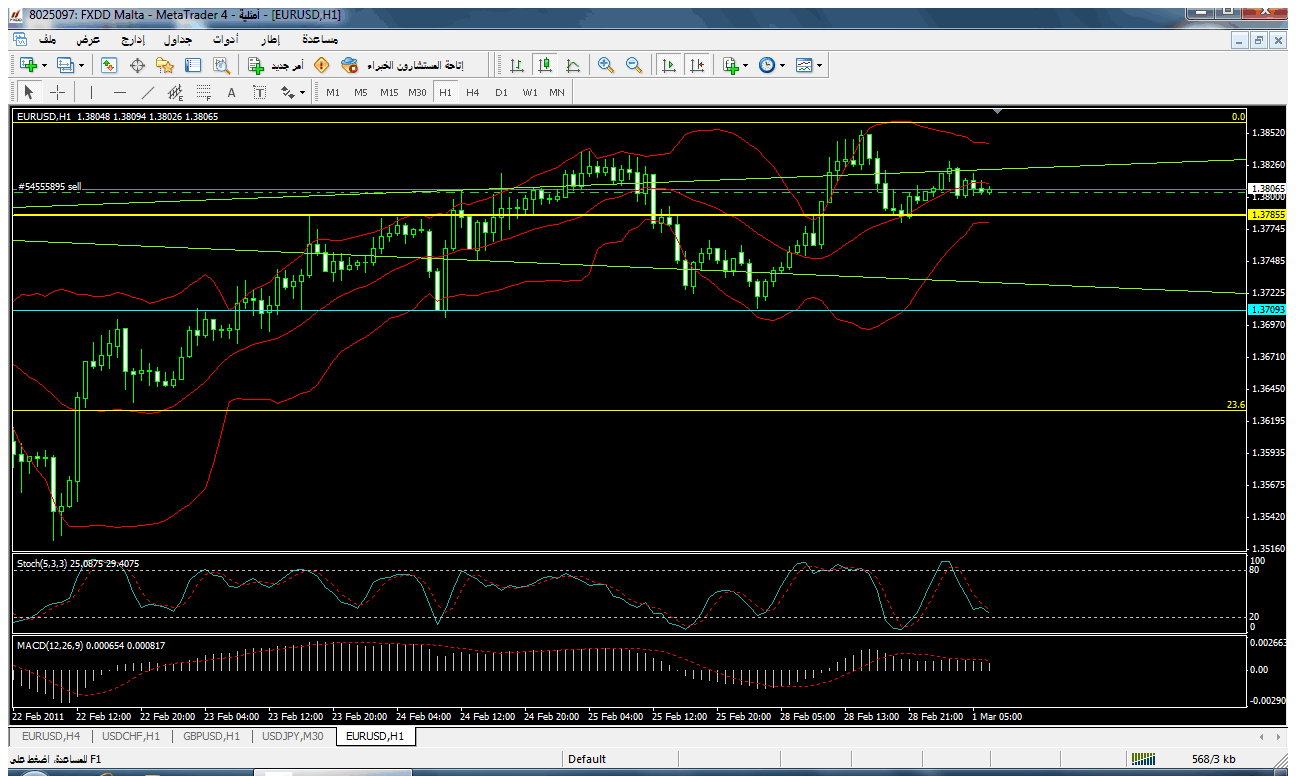Open the Terminal panel icon
1296x776 pixels.
193,65
